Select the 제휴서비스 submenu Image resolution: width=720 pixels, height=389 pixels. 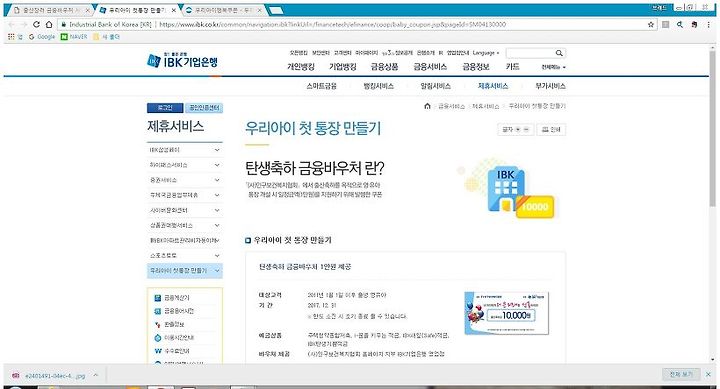(493, 86)
